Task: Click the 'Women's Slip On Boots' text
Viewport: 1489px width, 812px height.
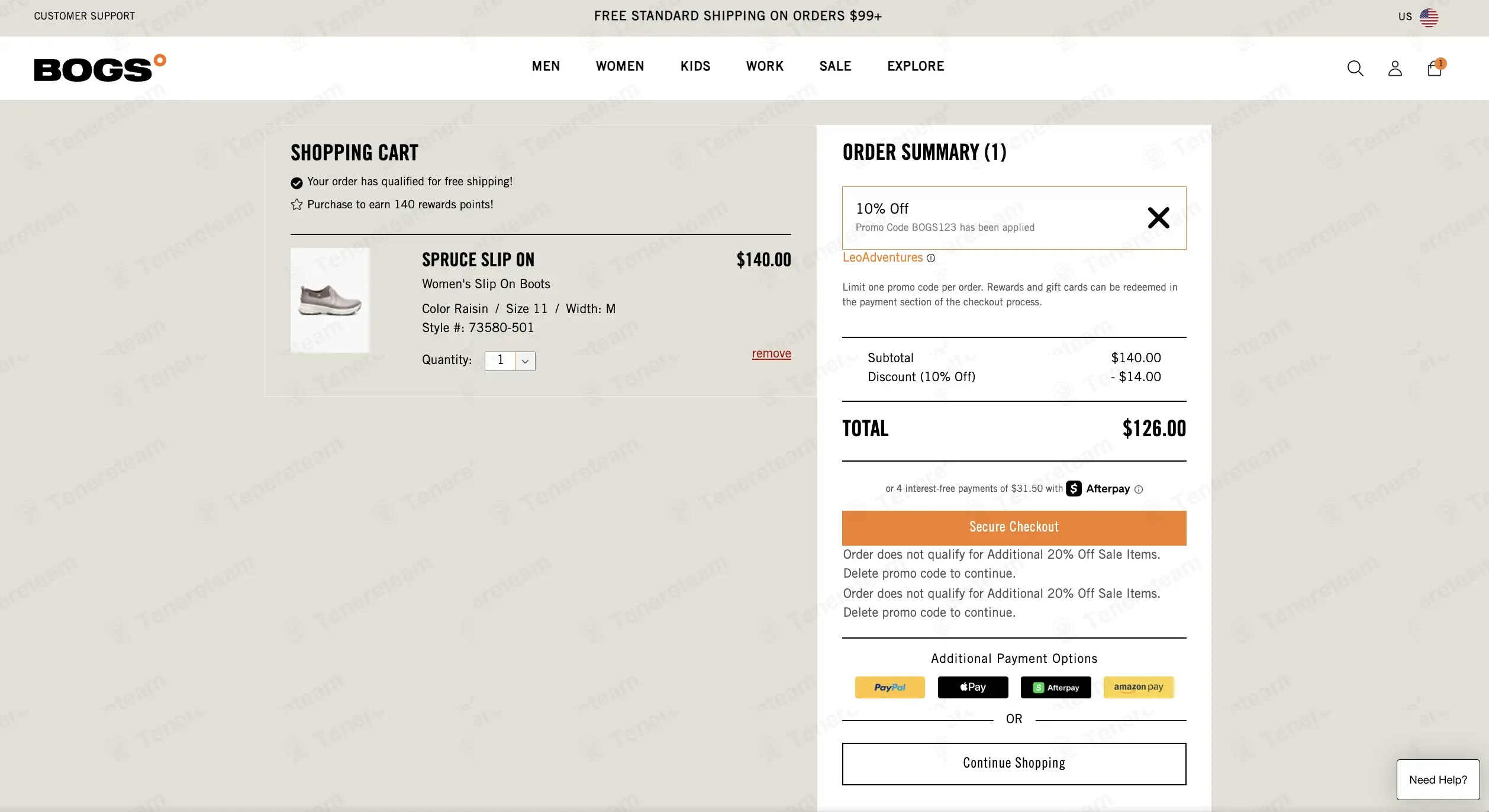Action: 486,284
